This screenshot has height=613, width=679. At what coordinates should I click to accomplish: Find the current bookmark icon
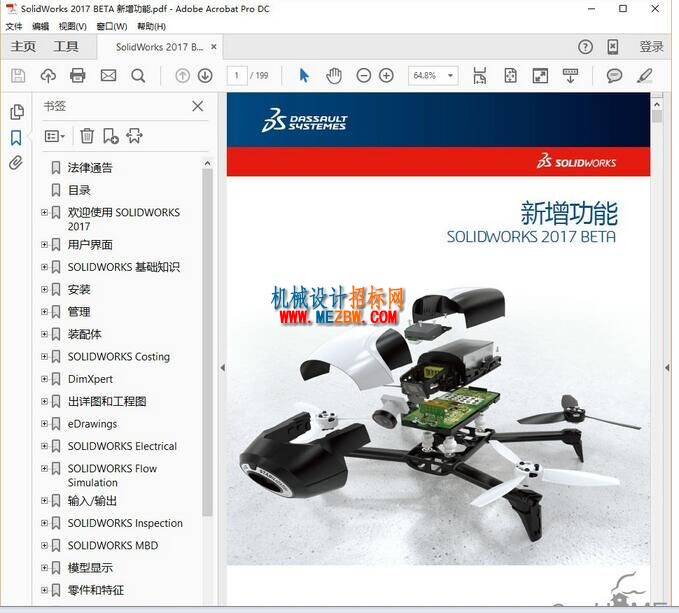coord(134,136)
